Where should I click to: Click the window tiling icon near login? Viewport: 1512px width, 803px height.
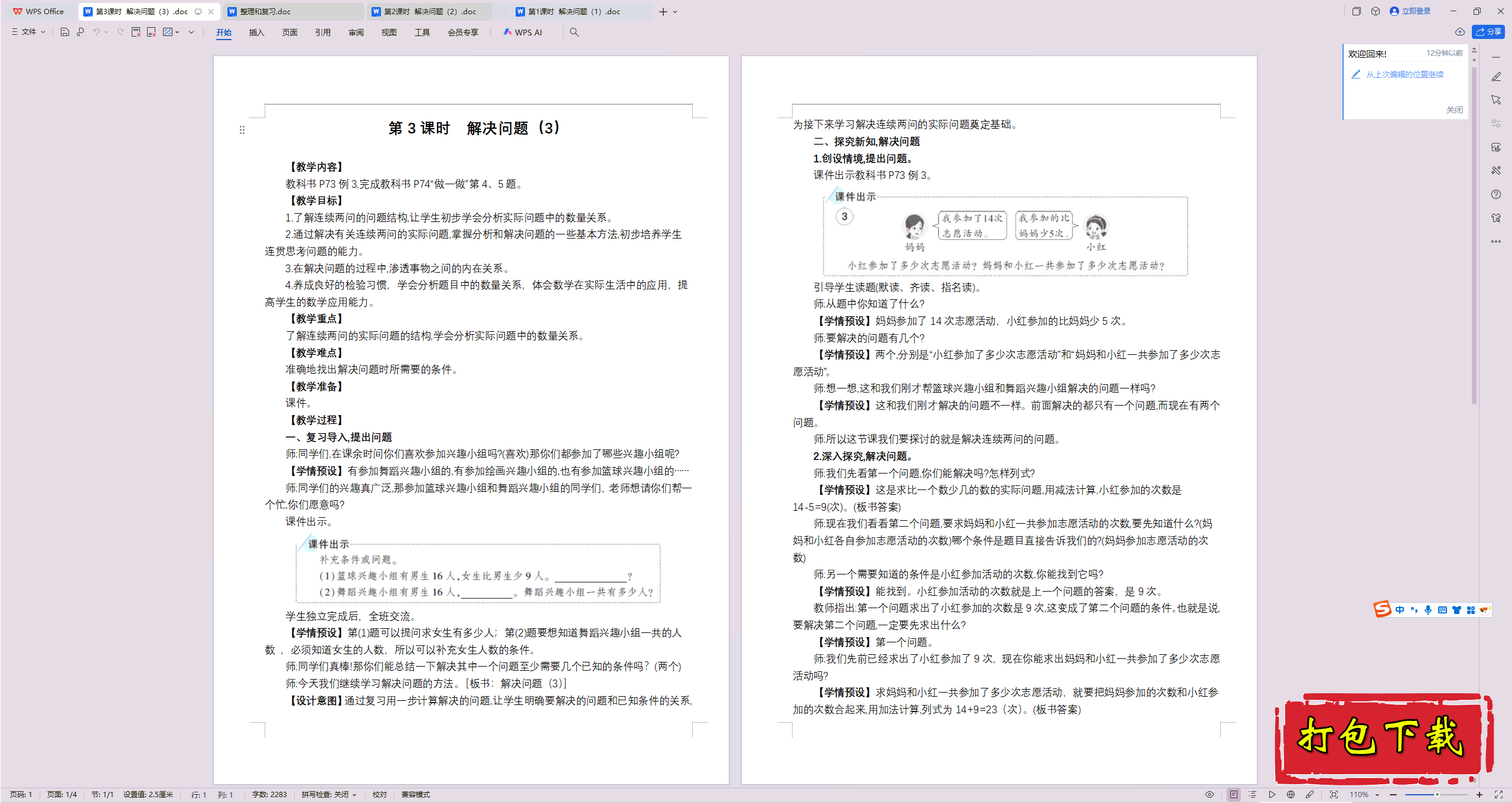[1357, 11]
